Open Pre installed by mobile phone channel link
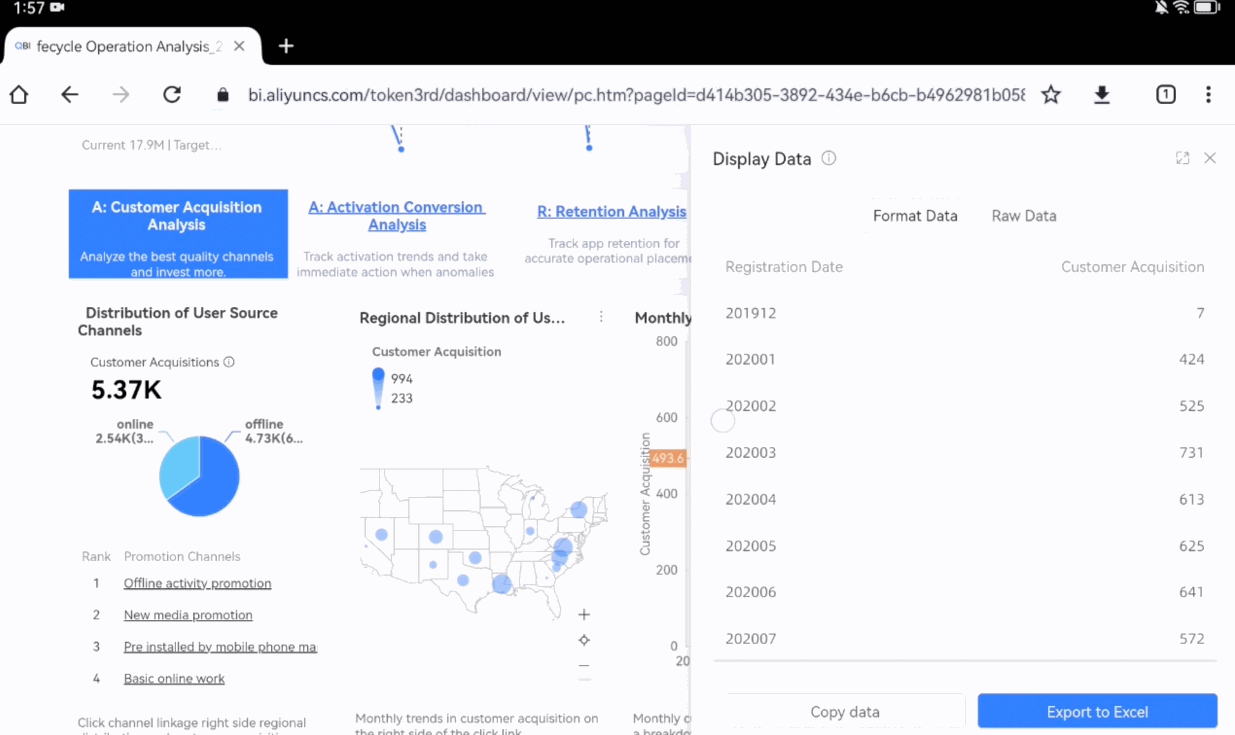Image resolution: width=1235 pixels, height=735 pixels. [x=220, y=647]
